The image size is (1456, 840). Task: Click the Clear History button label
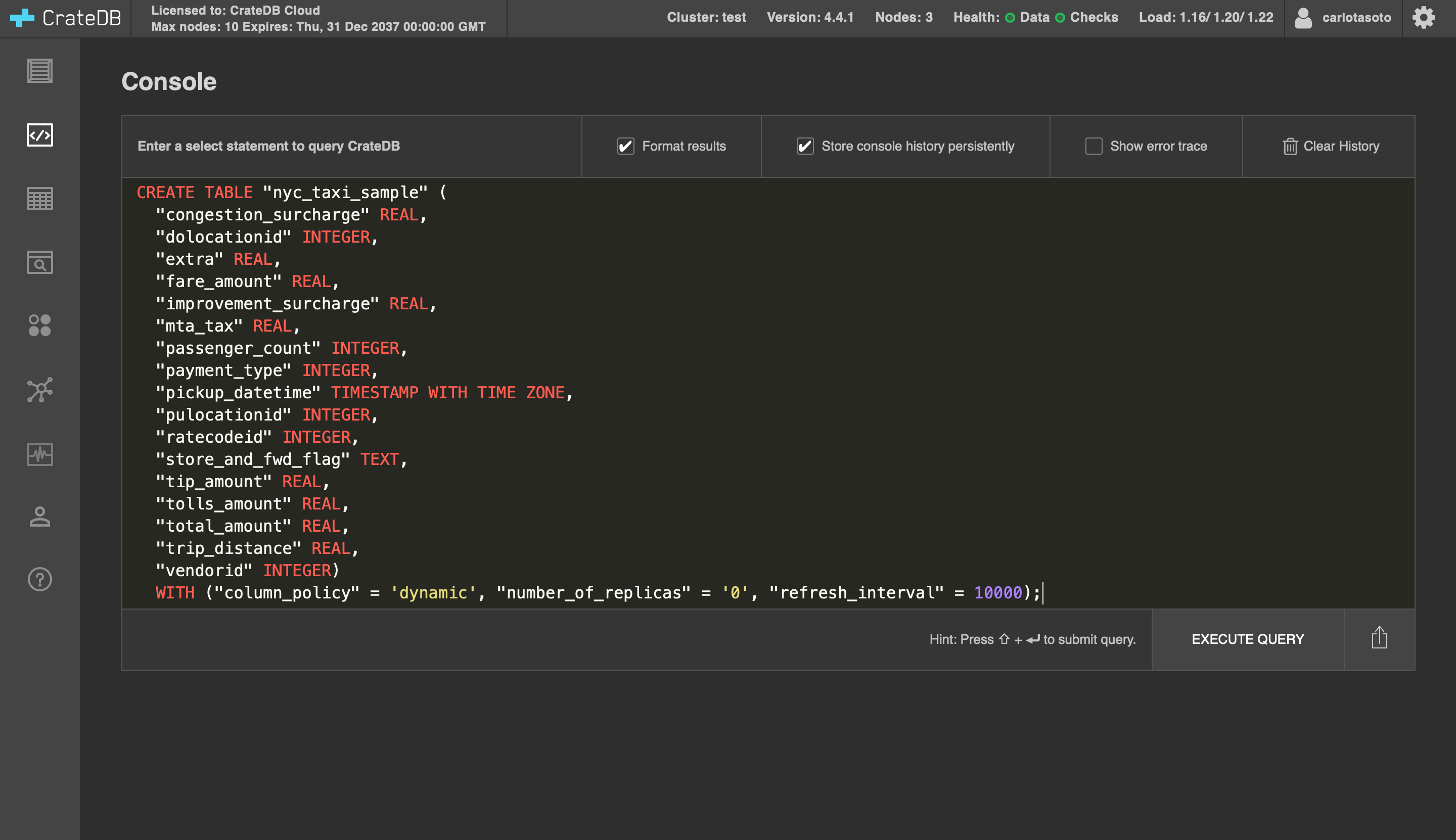1341,147
